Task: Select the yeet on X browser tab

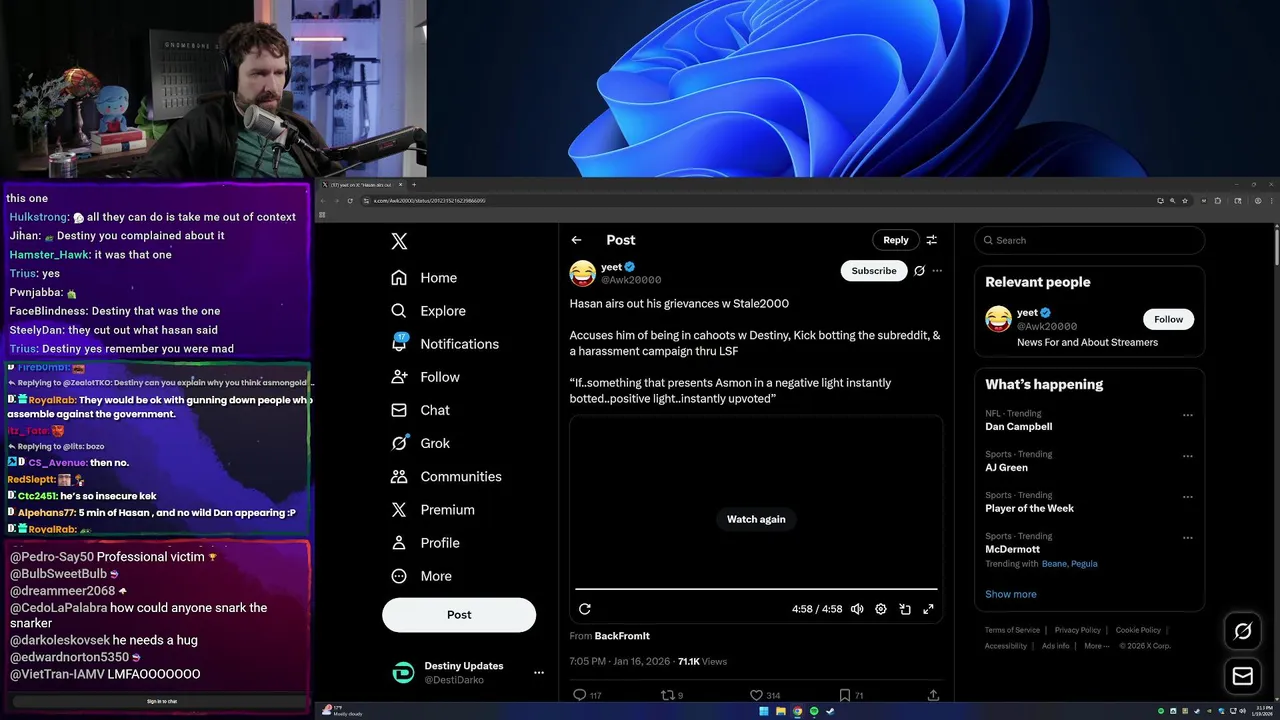Action: point(363,185)
